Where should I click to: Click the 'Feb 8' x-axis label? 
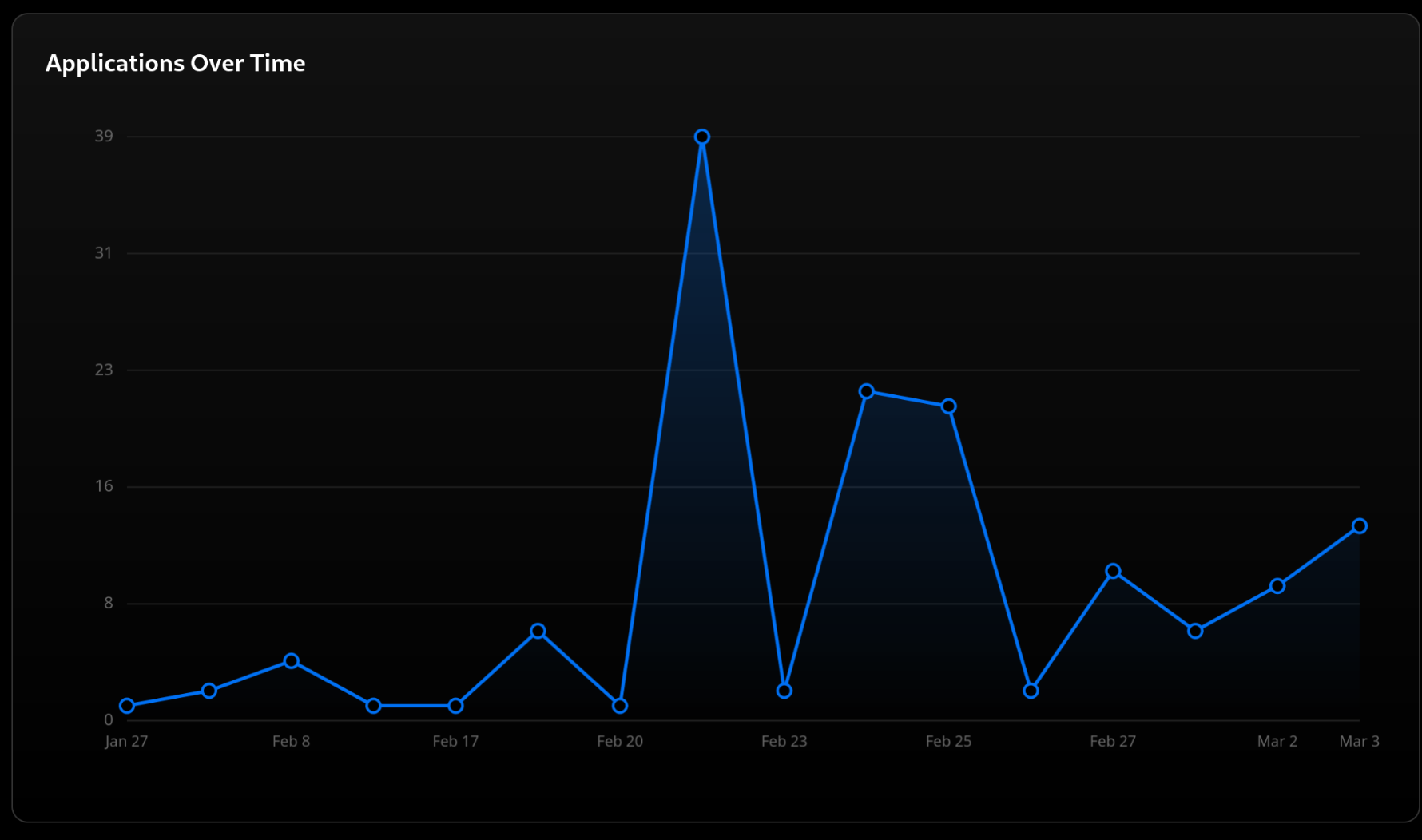291,742
